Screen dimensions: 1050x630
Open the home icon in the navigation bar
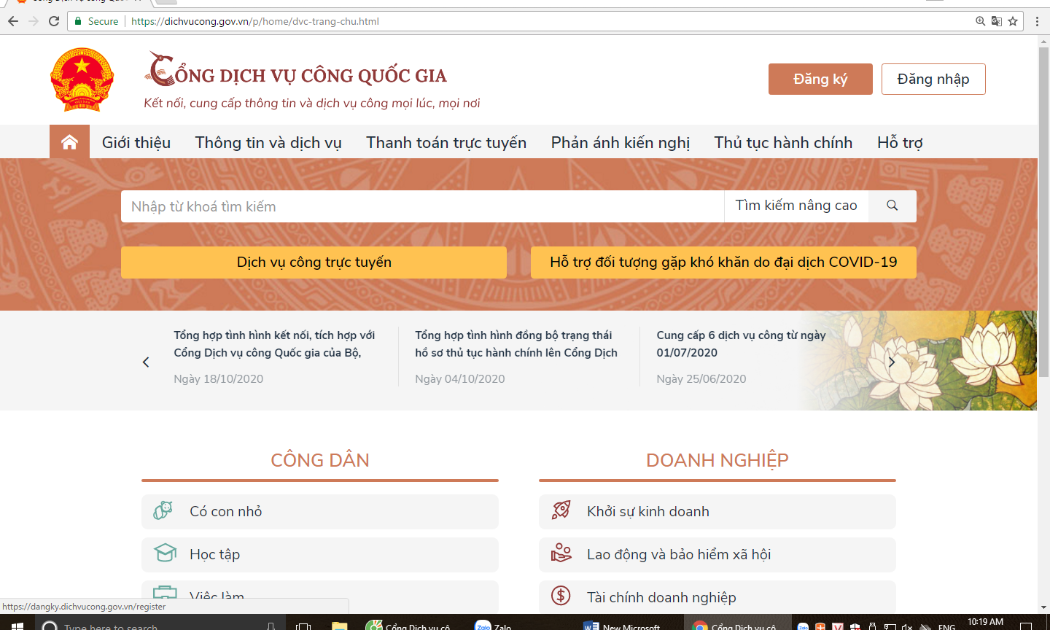(70, 142)
